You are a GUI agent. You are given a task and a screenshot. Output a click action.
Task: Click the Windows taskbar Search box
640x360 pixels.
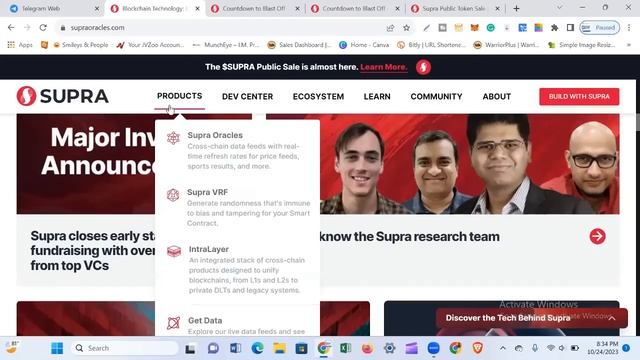tap(125, 348)
